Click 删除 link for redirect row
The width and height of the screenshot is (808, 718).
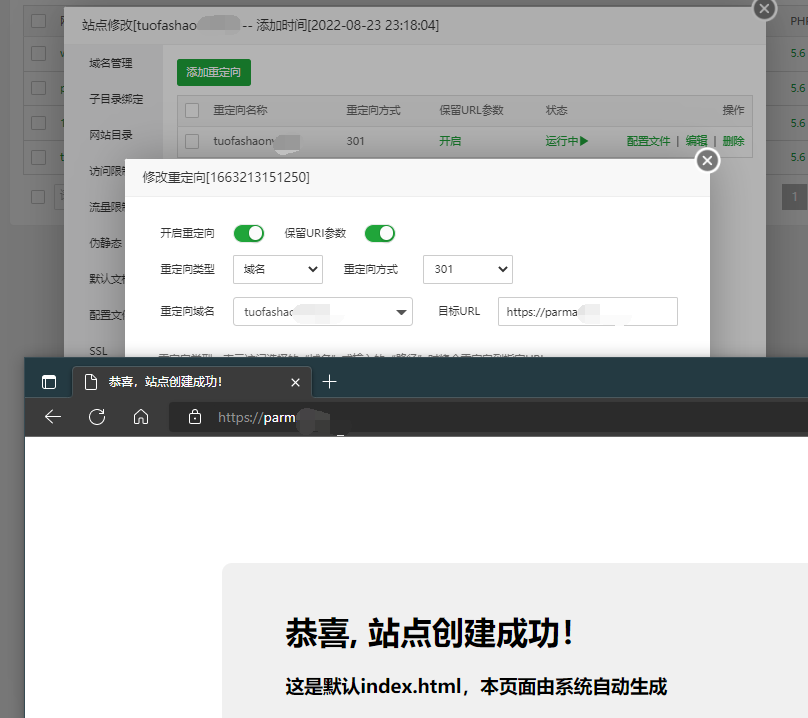coord(733,141)
